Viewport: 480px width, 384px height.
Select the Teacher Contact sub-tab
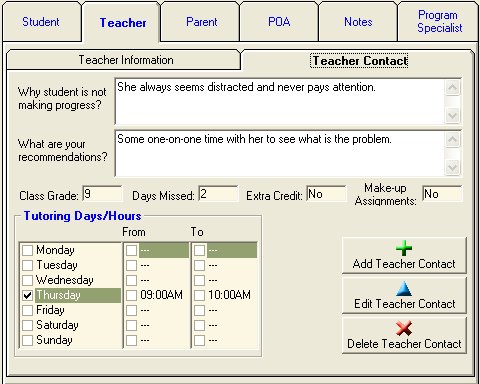359,61
